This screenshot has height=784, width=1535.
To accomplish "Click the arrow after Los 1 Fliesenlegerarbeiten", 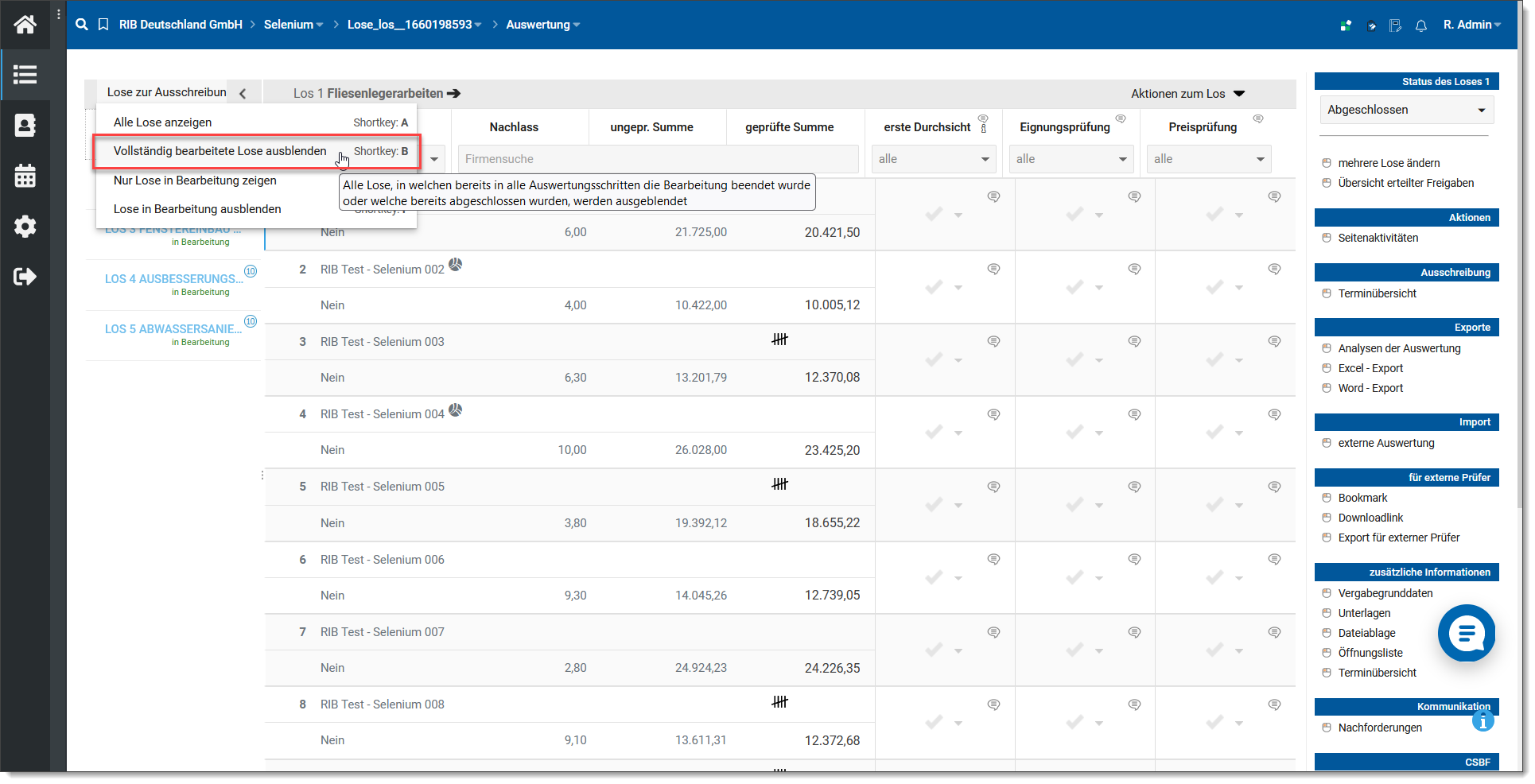I will click(x=454, y=94).
